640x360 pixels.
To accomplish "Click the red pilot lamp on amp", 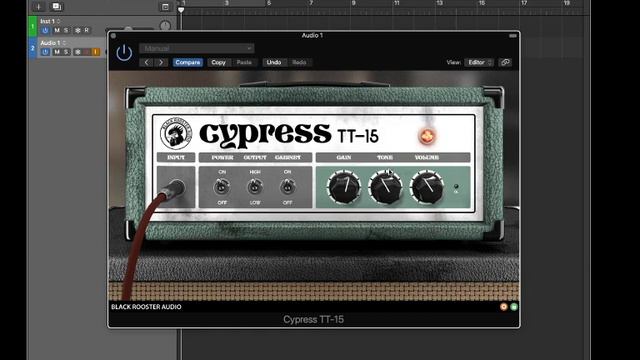I will [427, 136].
